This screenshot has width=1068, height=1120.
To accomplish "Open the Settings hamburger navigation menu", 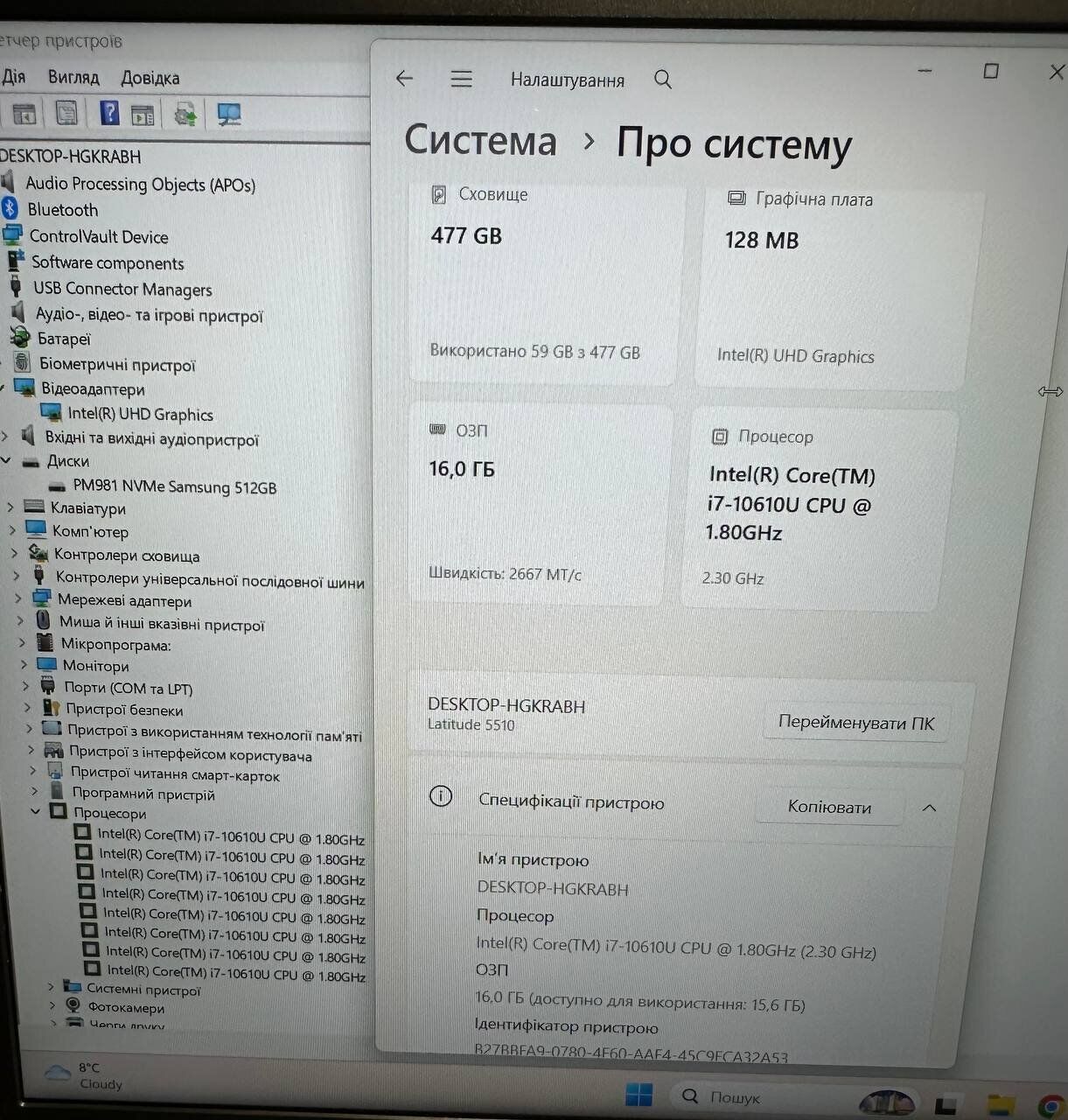I will coord(461,80).
